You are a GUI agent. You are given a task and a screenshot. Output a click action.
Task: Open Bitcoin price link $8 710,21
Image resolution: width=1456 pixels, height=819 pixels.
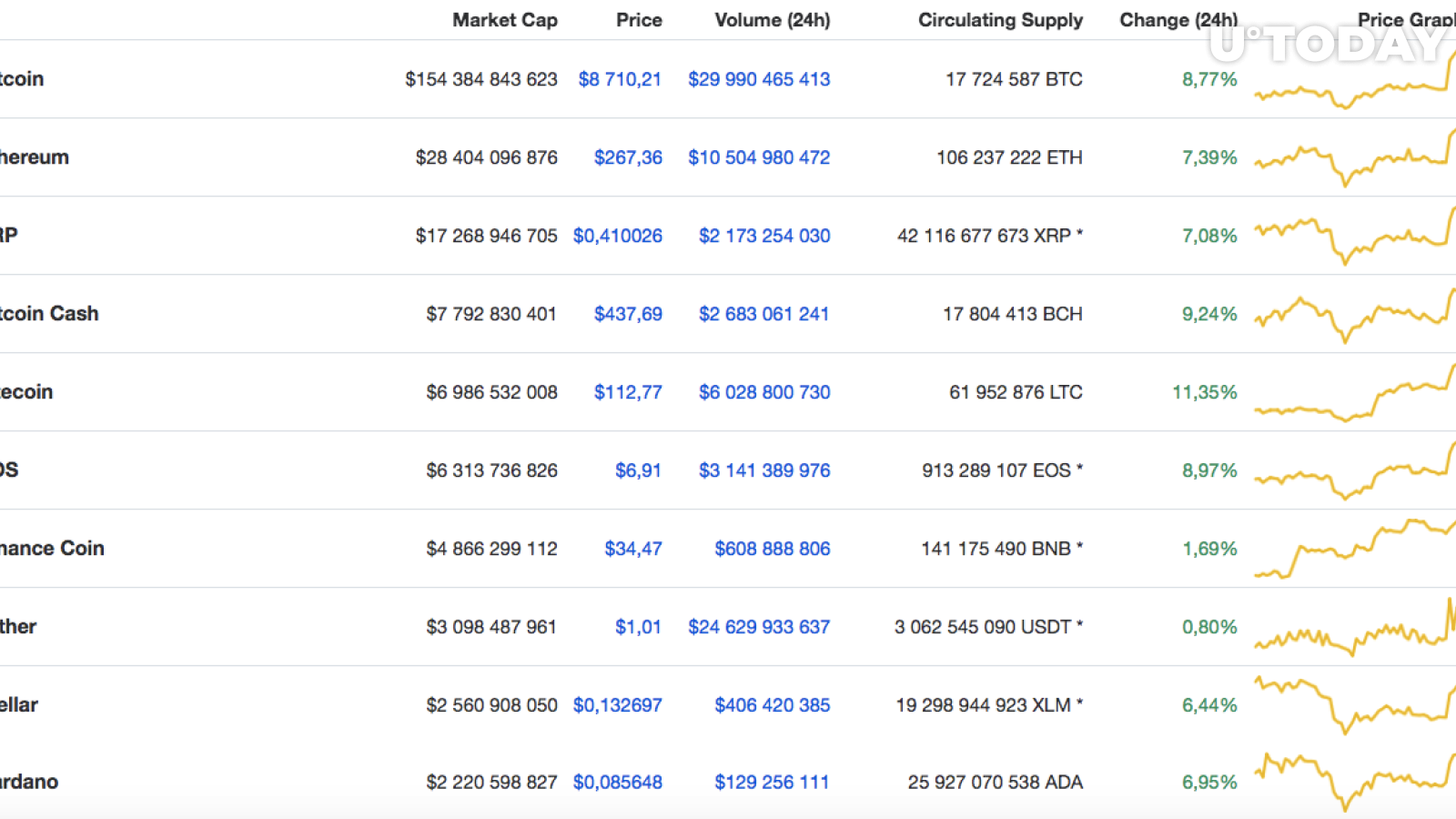pyautogui.click(x=620, y=79)
